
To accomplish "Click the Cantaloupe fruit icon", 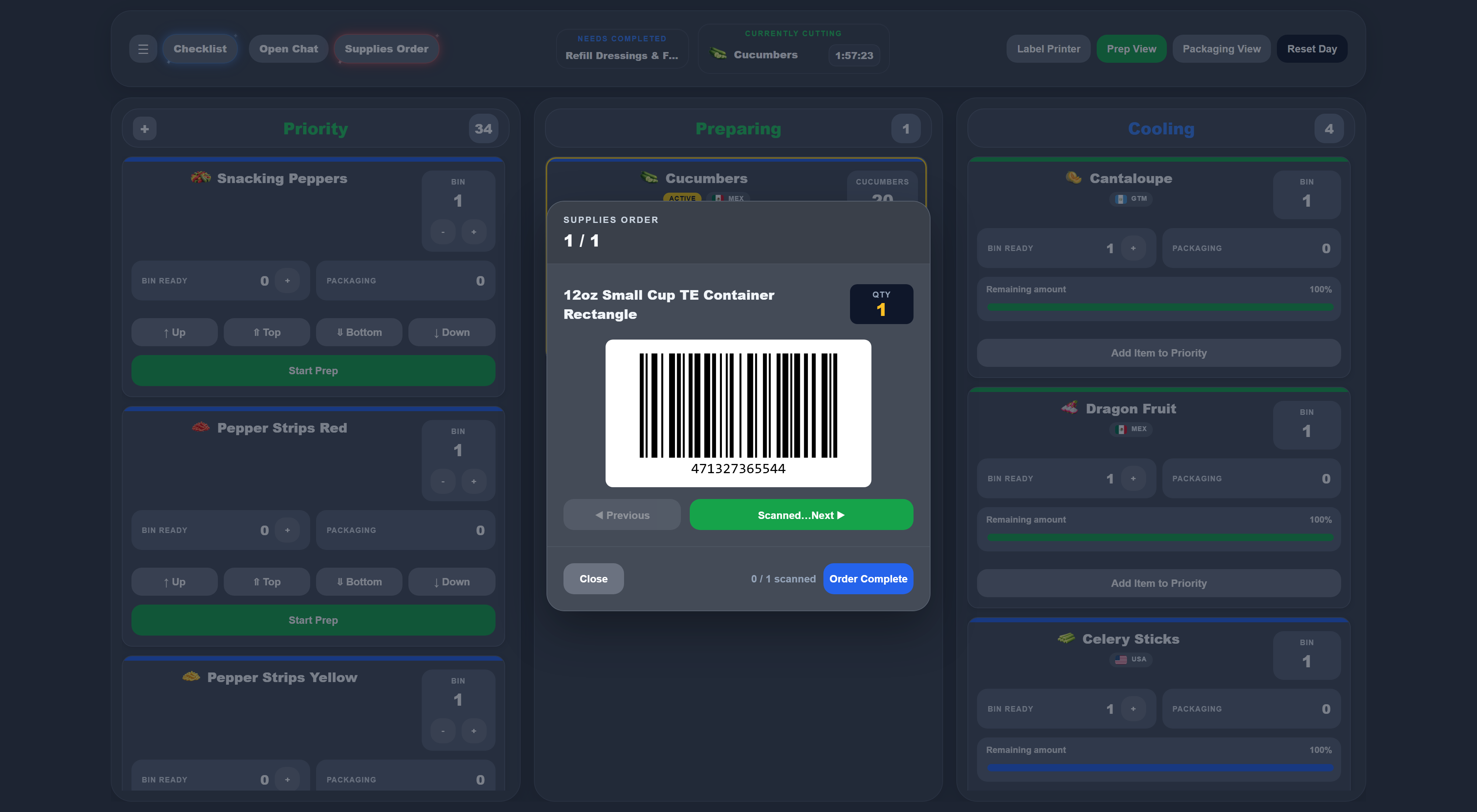I will pyautogui.click(x=1073, y=178).
